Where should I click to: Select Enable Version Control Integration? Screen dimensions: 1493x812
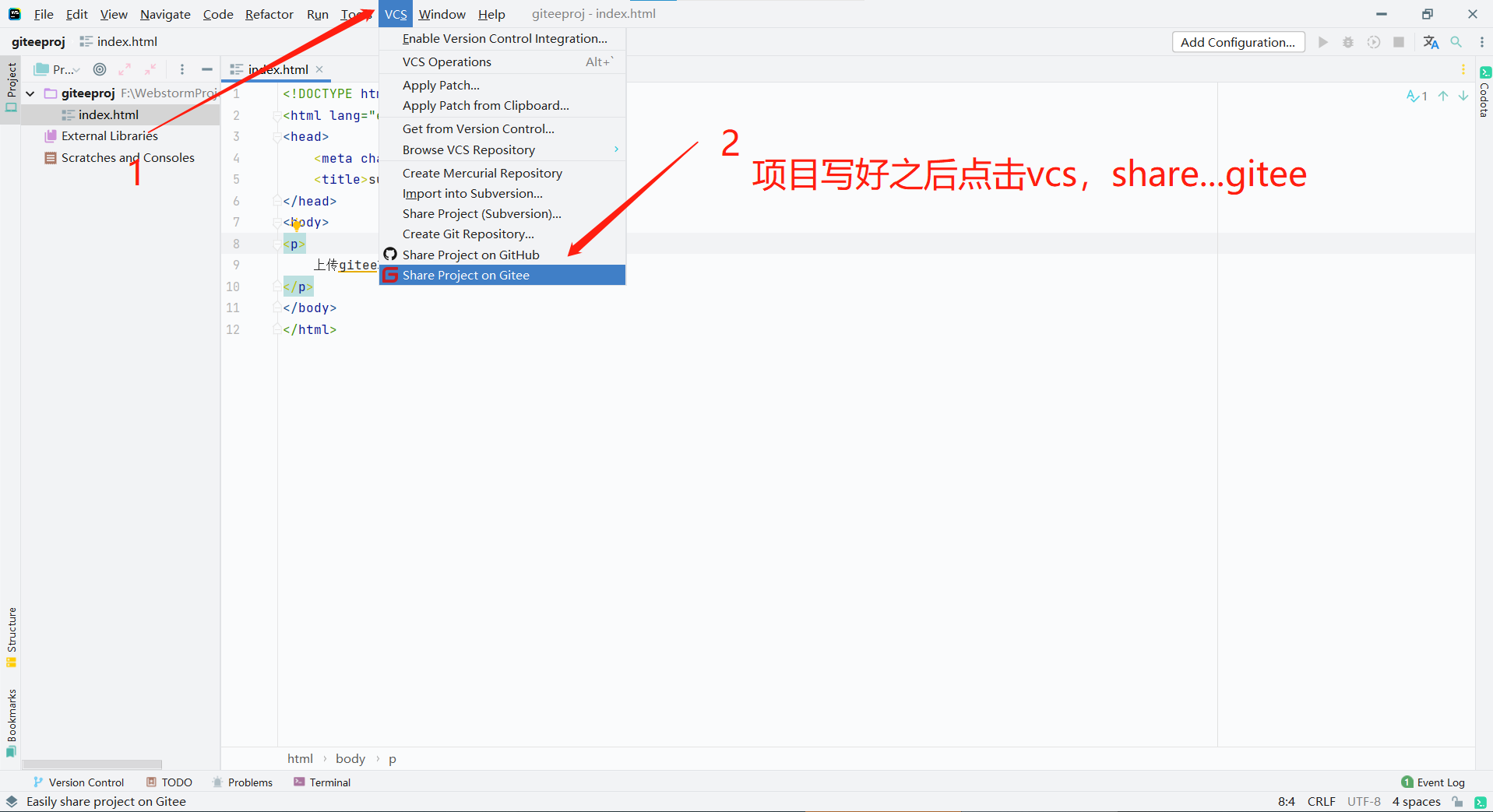(502, 38)
